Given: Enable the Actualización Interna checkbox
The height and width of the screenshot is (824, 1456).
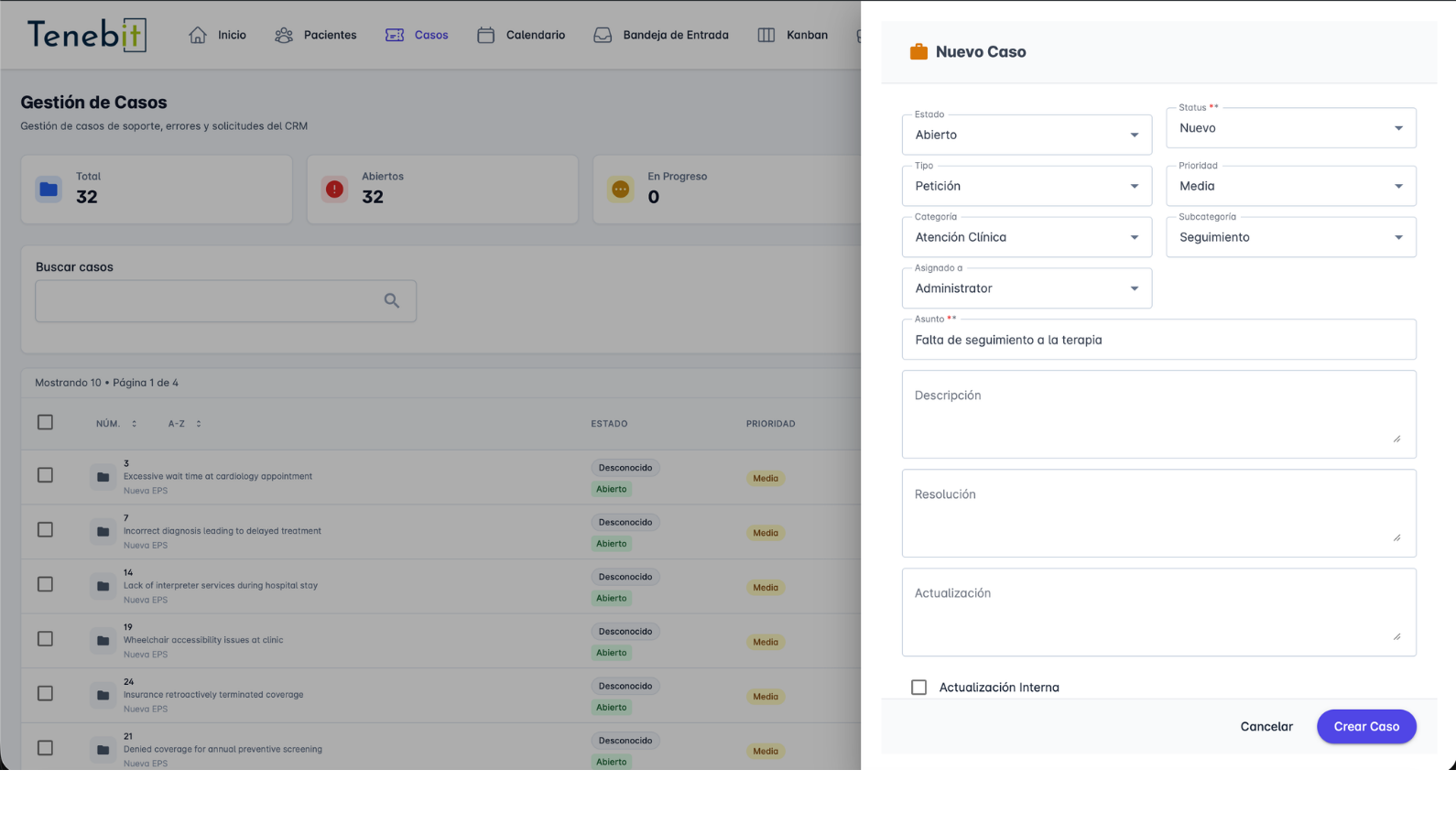Looking at the screenshot, I should [x=918, y=688].
